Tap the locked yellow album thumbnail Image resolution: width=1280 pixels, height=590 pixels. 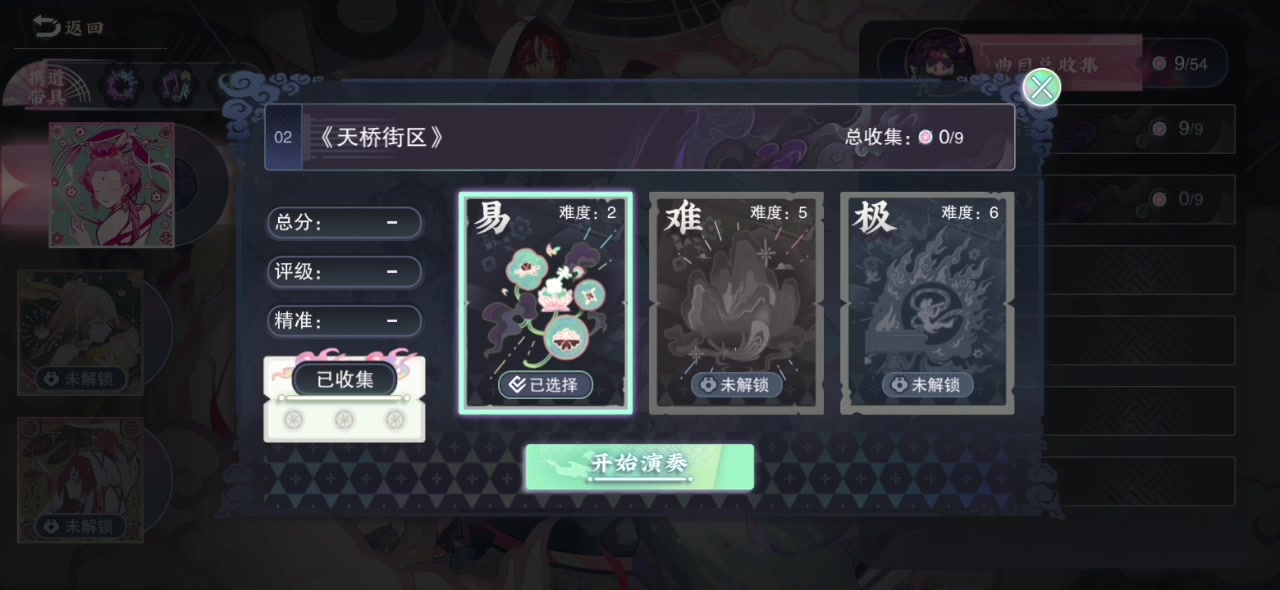pos(80,332)
